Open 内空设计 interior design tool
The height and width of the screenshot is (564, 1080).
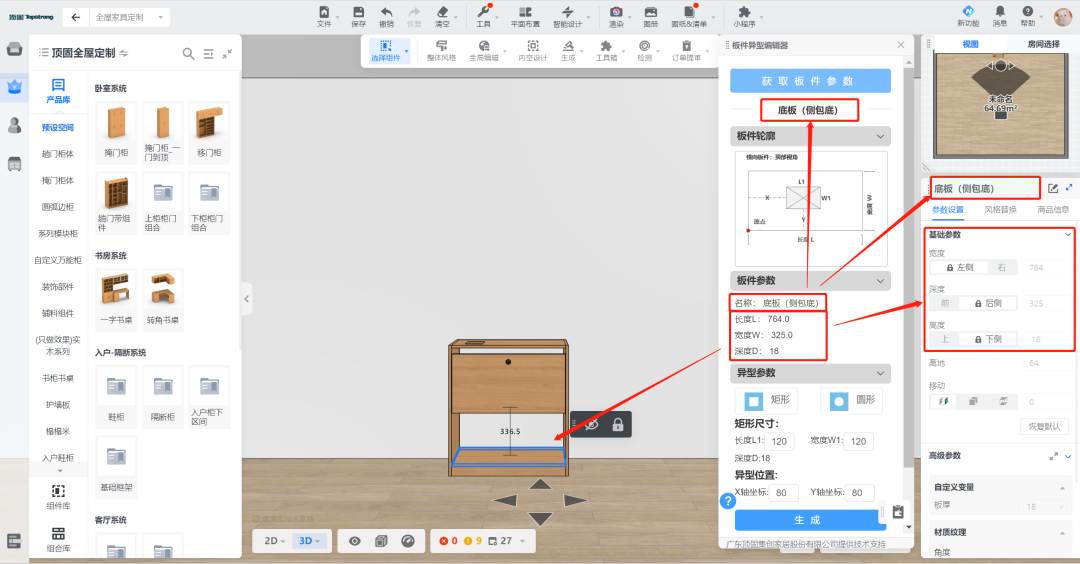tap(532, 50)
